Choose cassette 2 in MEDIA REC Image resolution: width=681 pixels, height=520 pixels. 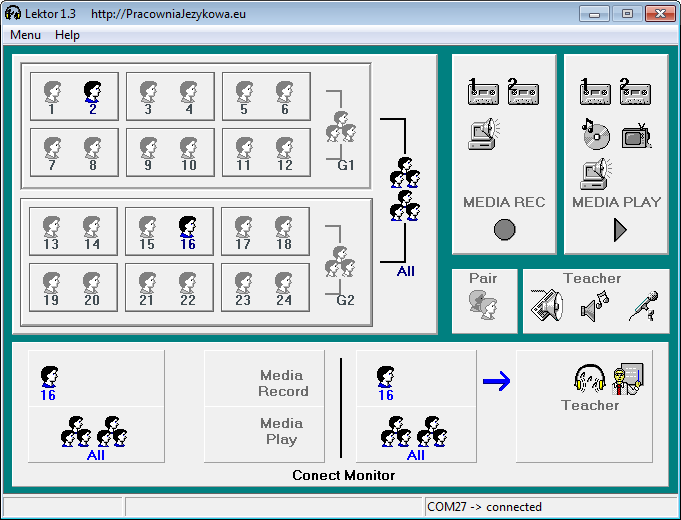[523, 92]
